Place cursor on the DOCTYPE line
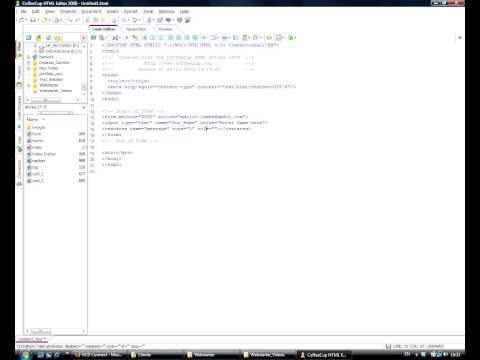 [x=190, y=45]
